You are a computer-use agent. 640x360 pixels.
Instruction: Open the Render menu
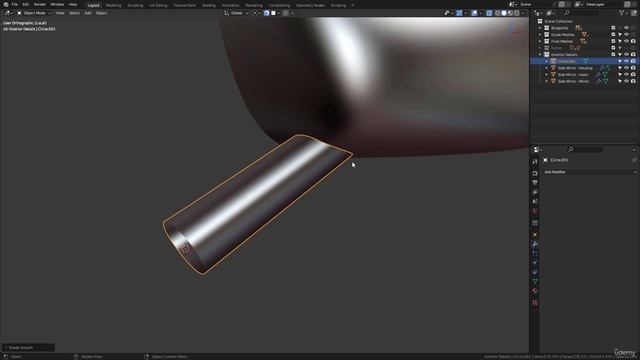coord(40,4)
